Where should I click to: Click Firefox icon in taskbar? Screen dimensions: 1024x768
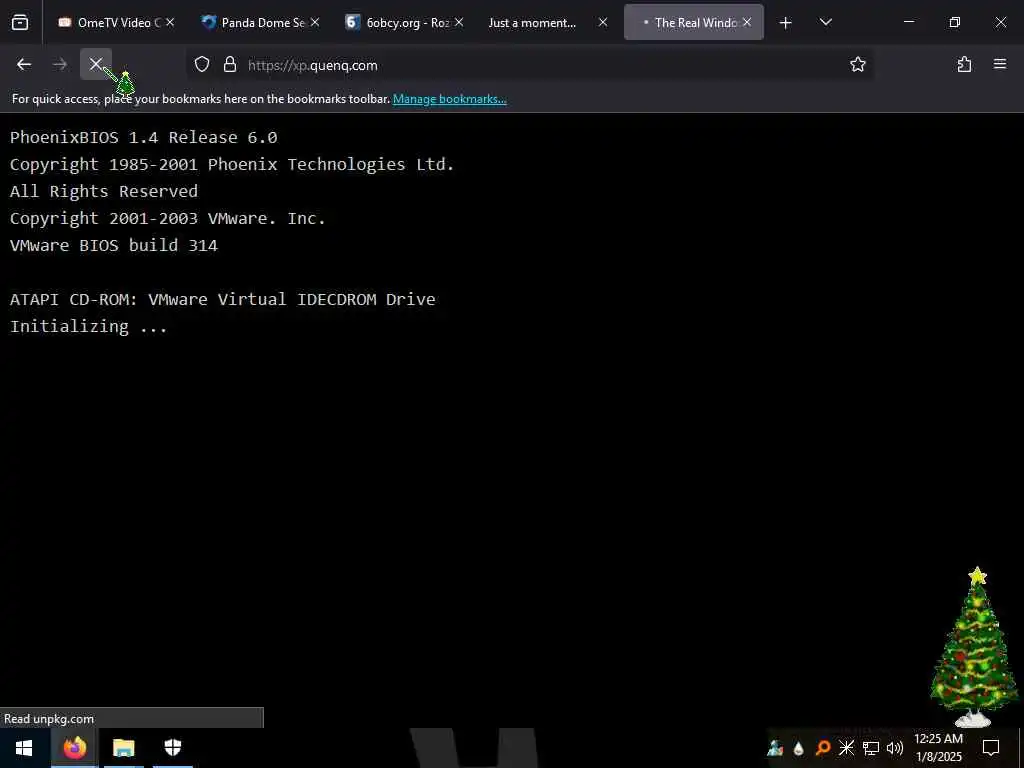pyautogui.click(x=74, y=748)
